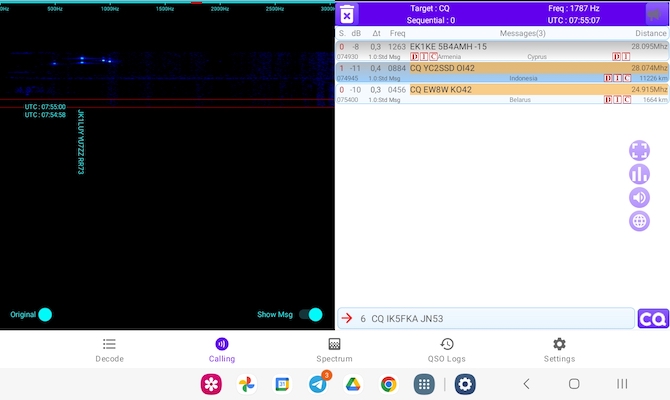Tap the globe map floating button

(x=639, y=221)
